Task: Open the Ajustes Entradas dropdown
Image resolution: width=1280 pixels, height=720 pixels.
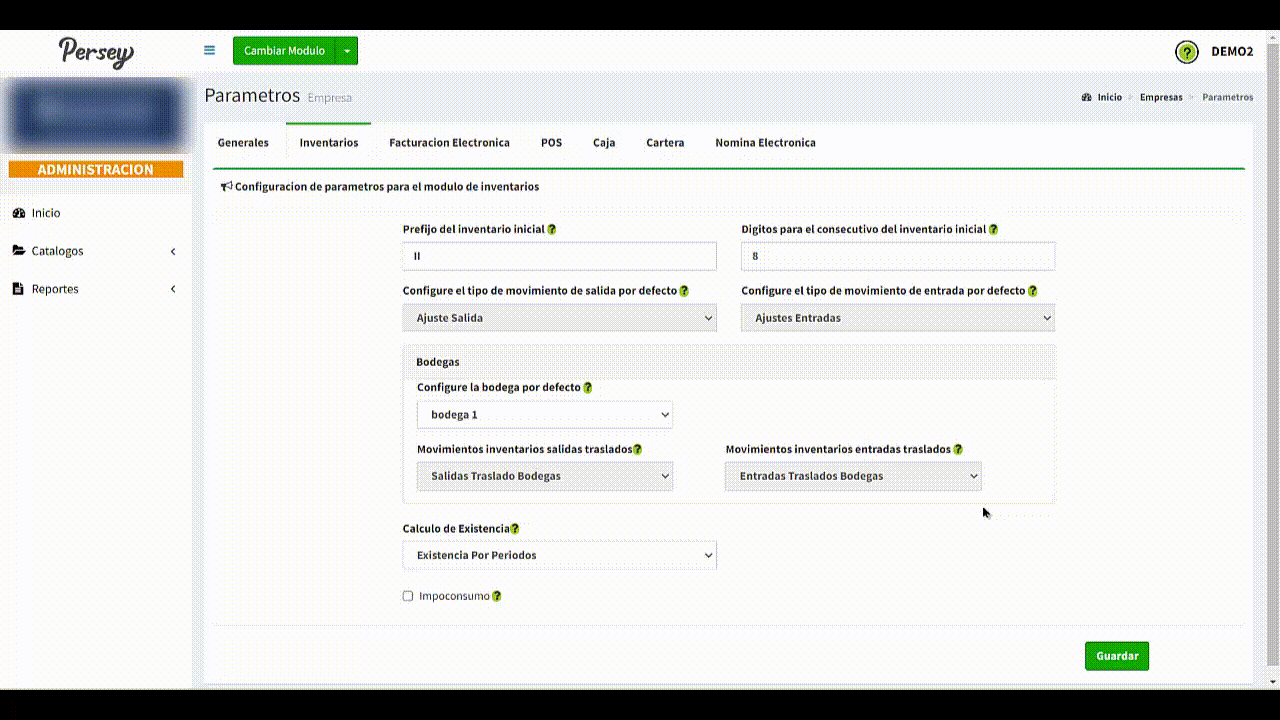Action: click(x=897, y=318)
